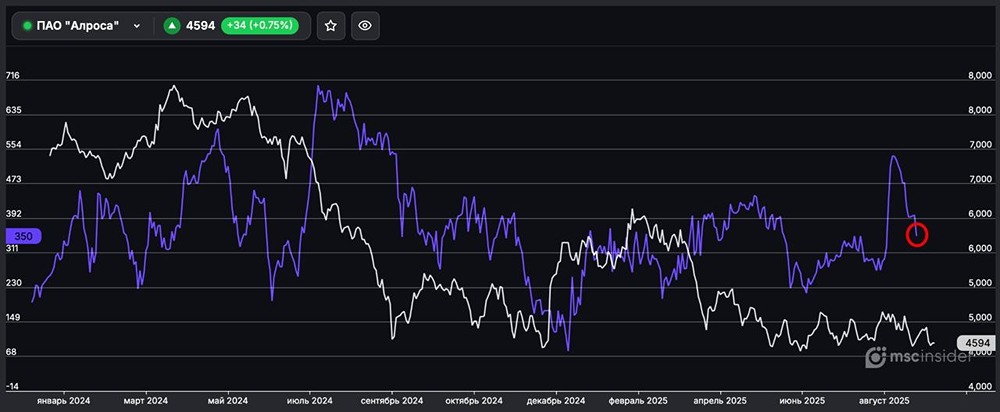Screen dimensions: 1000x412
Task: Open the ПАО "Алроса" ticker dropdown
Action: point(136,26)
